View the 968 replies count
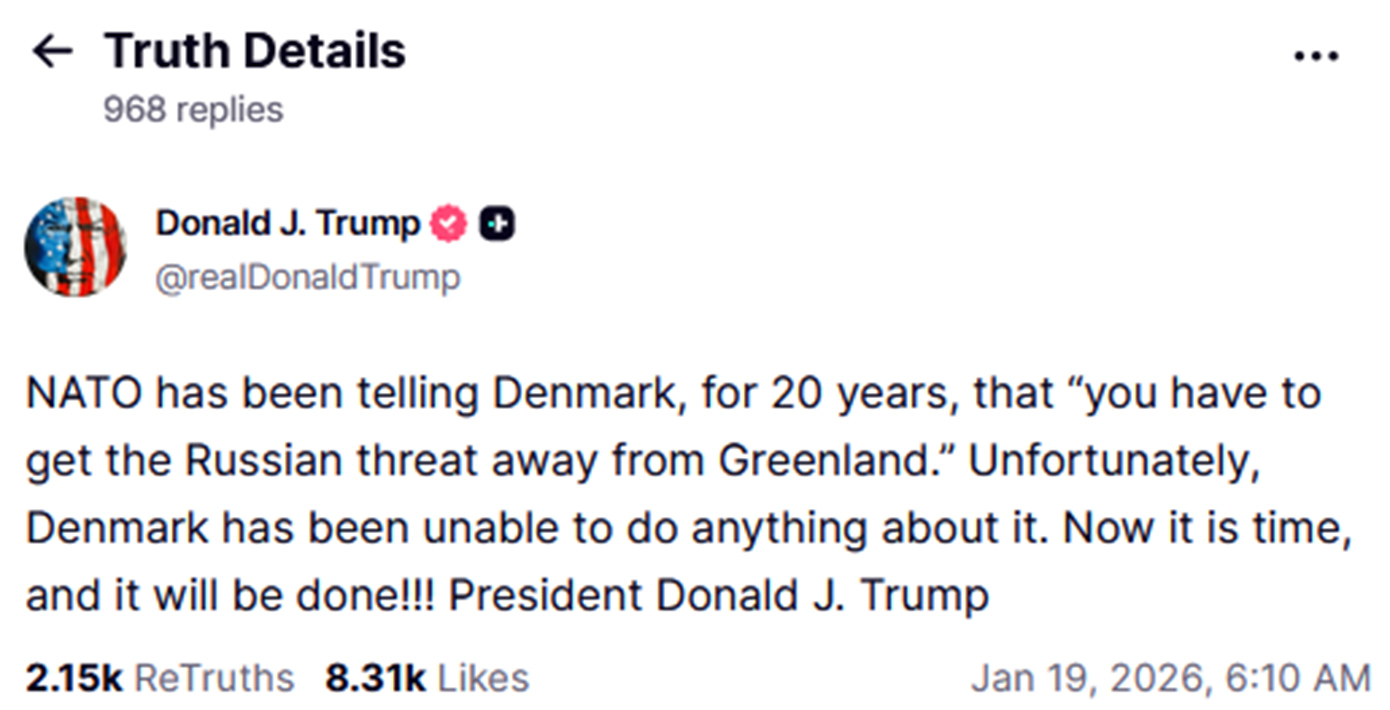This screenshot has height=710, width=1390. click(193, 109)
